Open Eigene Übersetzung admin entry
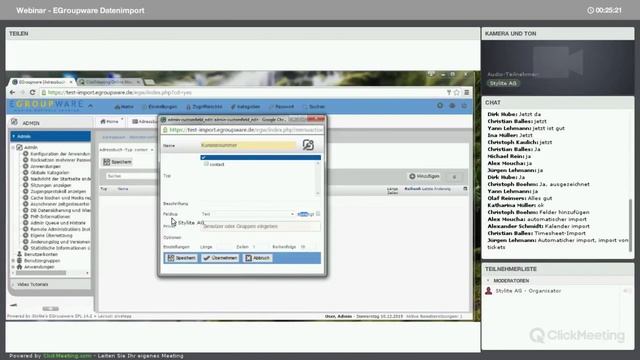640x360 pixels. tap(48, 236)
